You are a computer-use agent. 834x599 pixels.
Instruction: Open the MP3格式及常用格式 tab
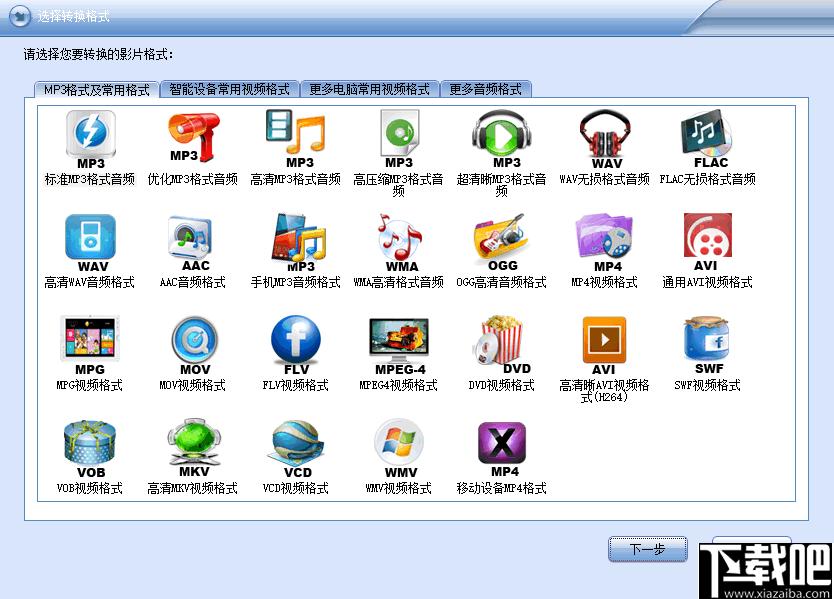point(96,89)
